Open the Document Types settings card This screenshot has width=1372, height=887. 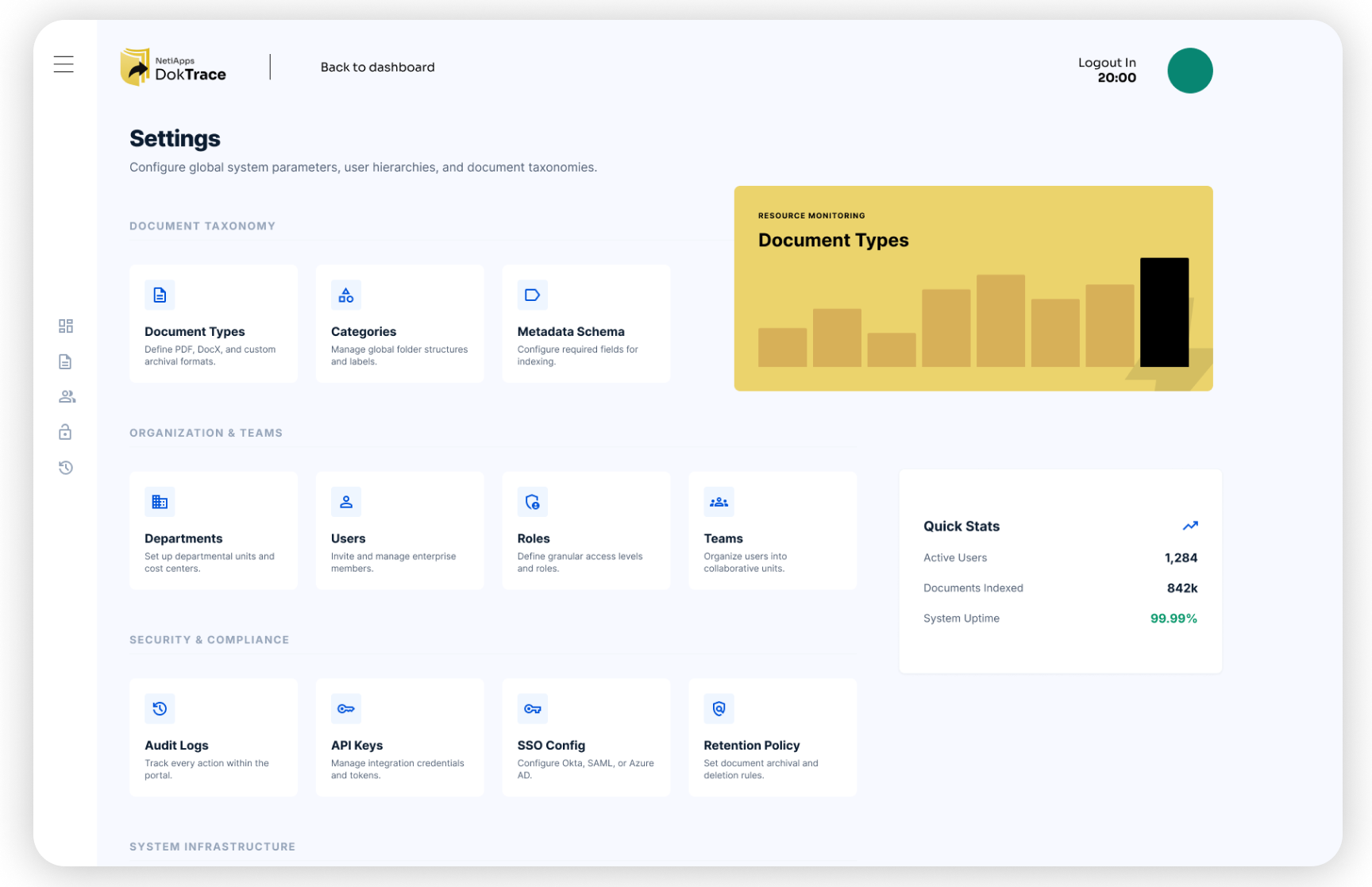(x=214, y=324)
